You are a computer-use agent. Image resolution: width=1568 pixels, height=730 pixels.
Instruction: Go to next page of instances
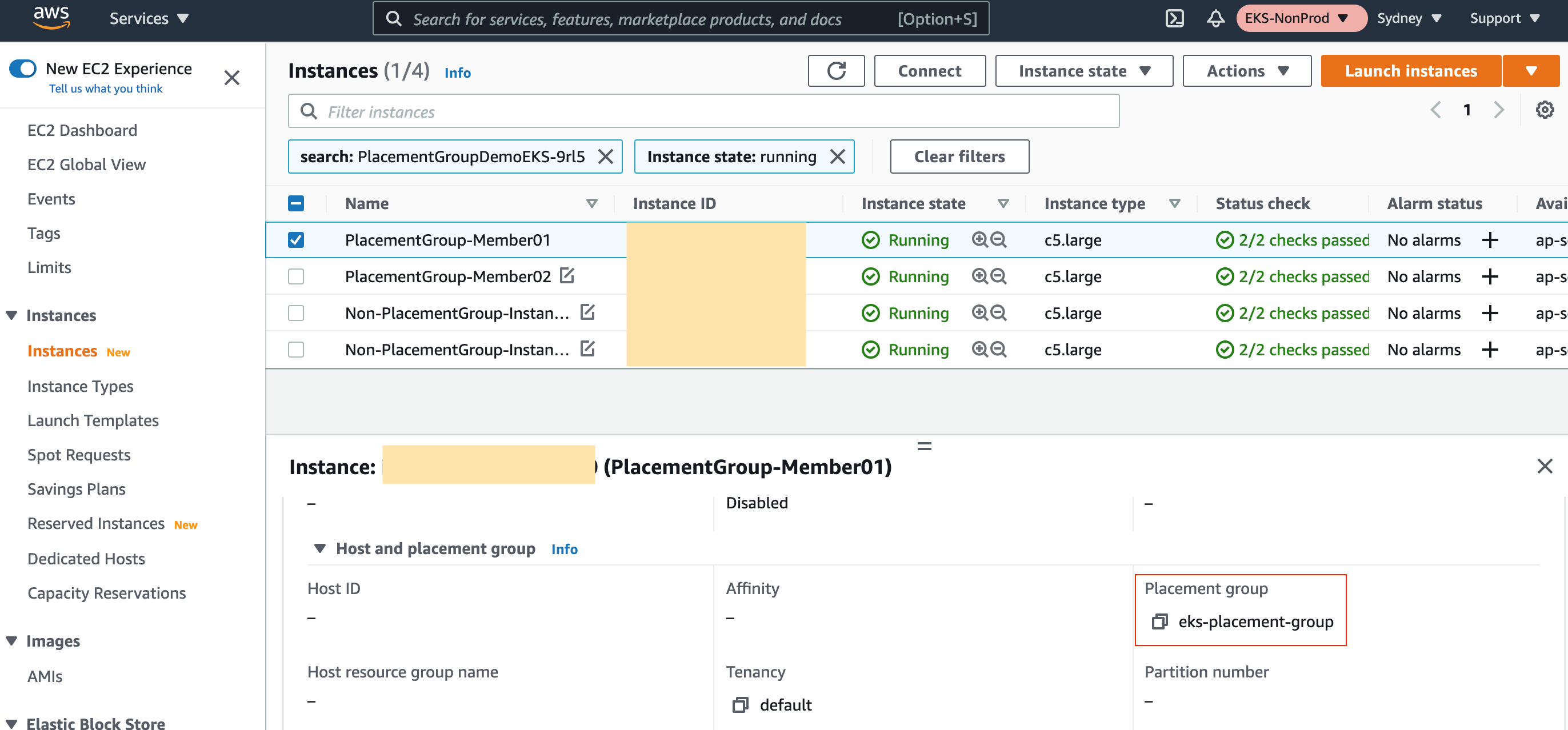pos(1499,110)
